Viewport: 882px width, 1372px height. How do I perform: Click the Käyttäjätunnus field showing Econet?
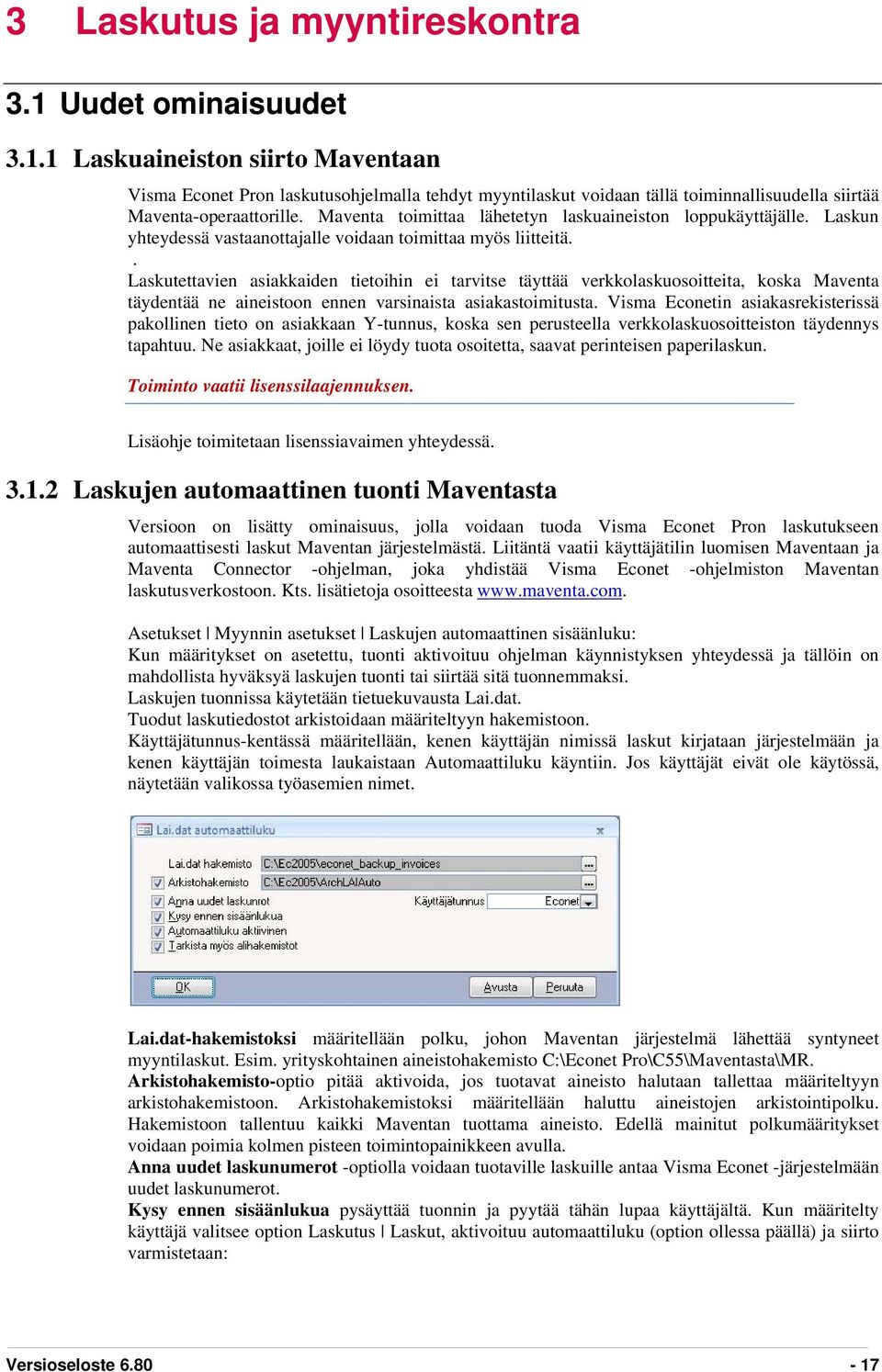coord(535,902)
